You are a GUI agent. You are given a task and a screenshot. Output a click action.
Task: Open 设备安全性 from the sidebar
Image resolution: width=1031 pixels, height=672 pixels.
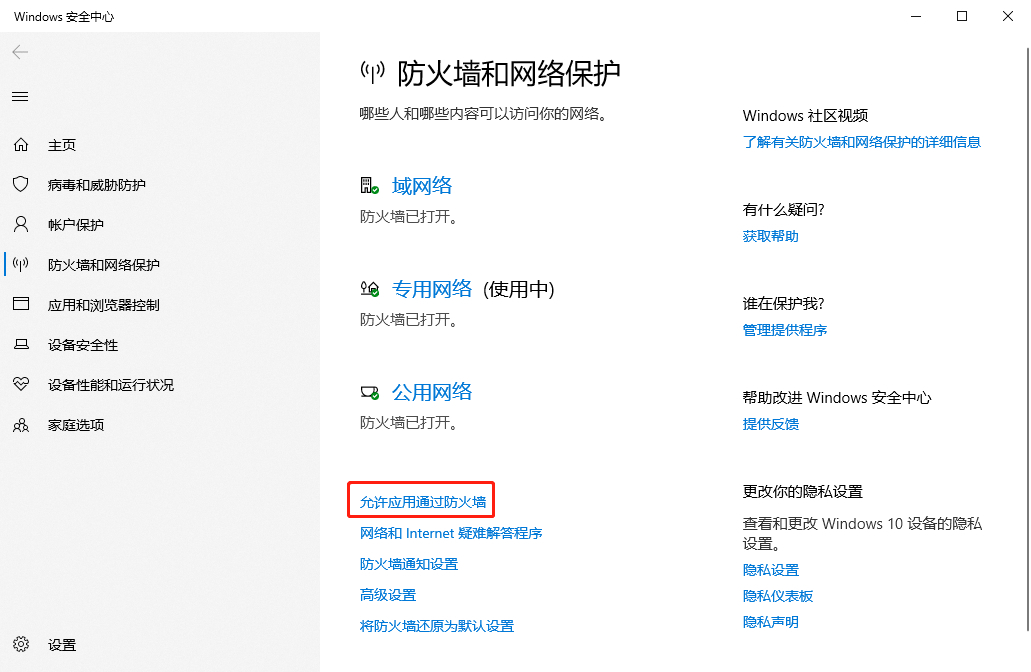(83, 345)
